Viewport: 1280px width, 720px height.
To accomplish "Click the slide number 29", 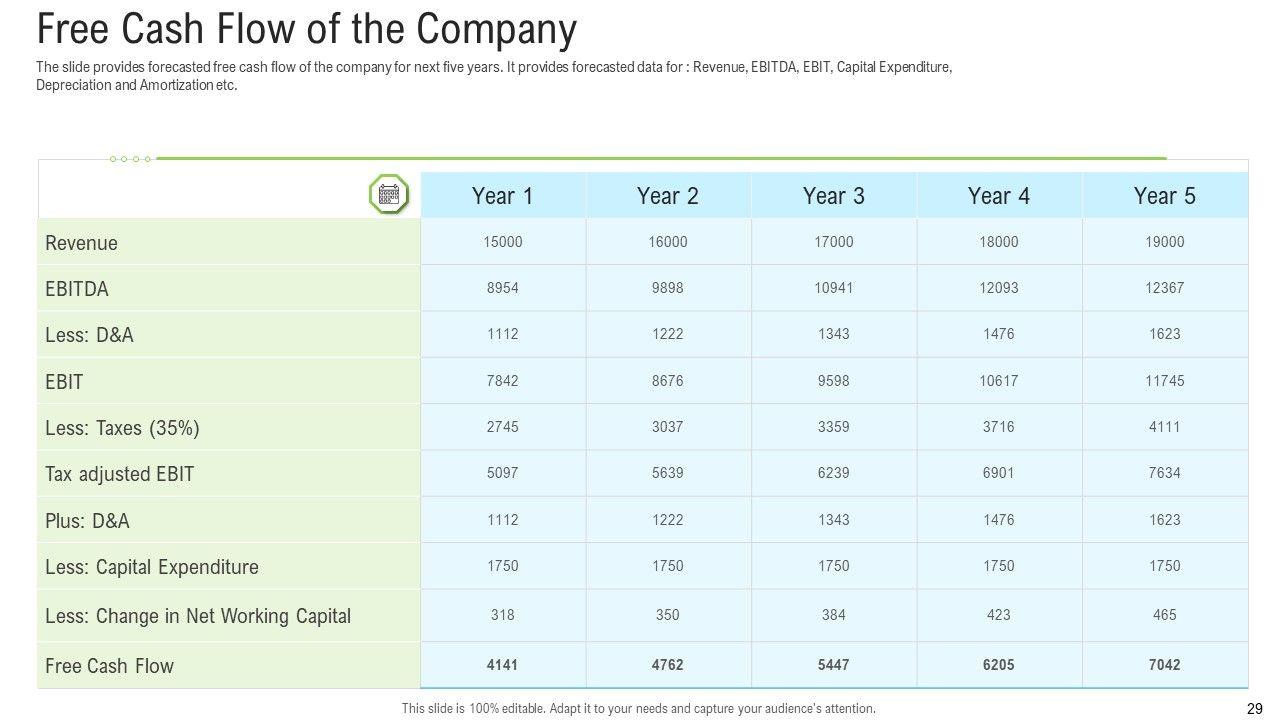I will coord(1255,708).
